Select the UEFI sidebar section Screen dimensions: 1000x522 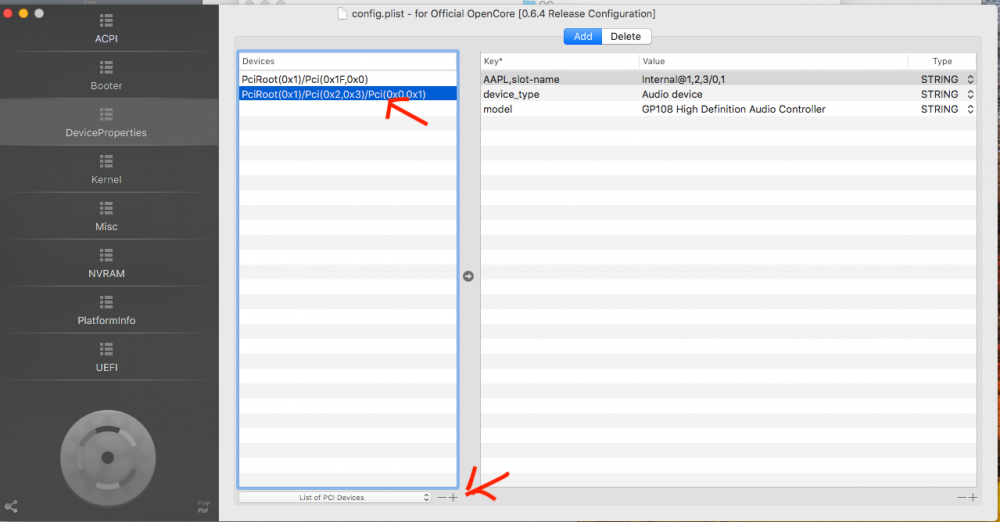coord(107,357)
